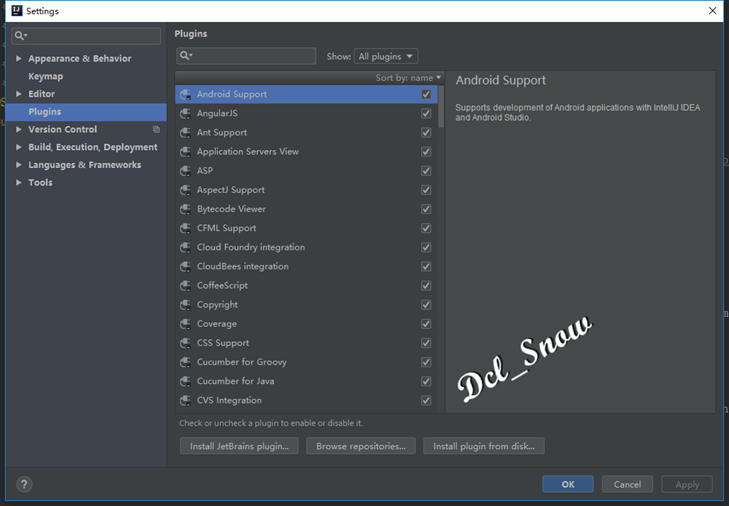
Task: Expand the Version Control arrow
Action: (19, 129)
